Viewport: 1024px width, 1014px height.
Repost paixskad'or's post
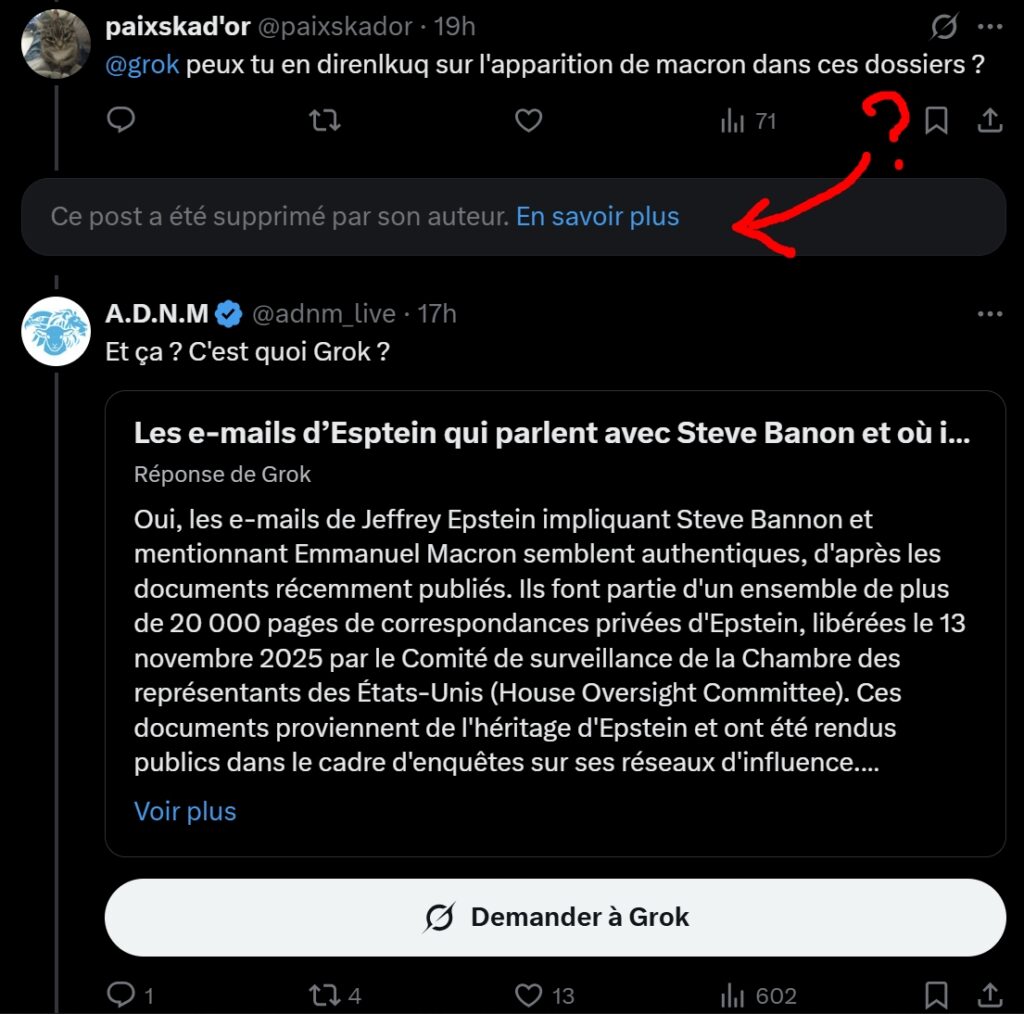[324, 121]
